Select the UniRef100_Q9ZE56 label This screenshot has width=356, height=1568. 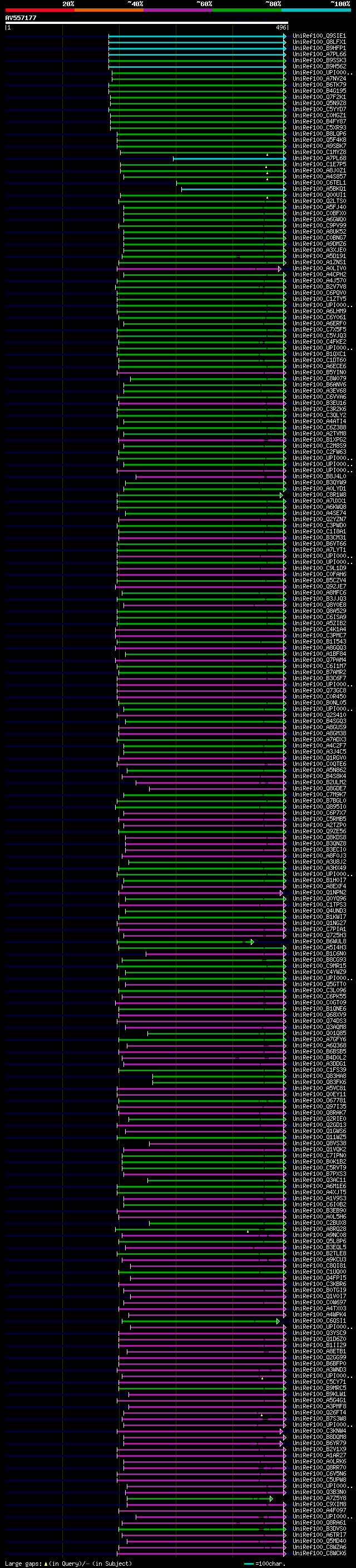click(319, 832)
